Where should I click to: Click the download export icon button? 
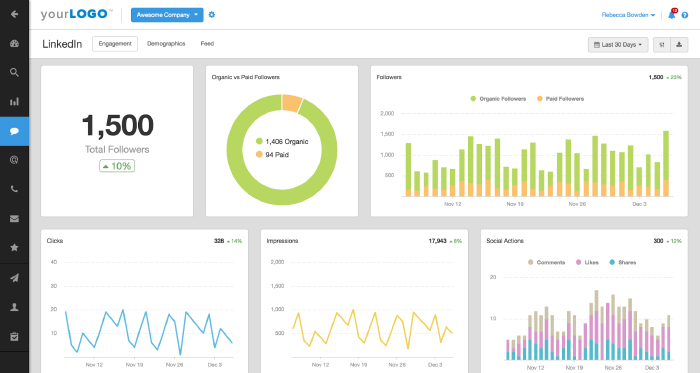click(679, 45)
